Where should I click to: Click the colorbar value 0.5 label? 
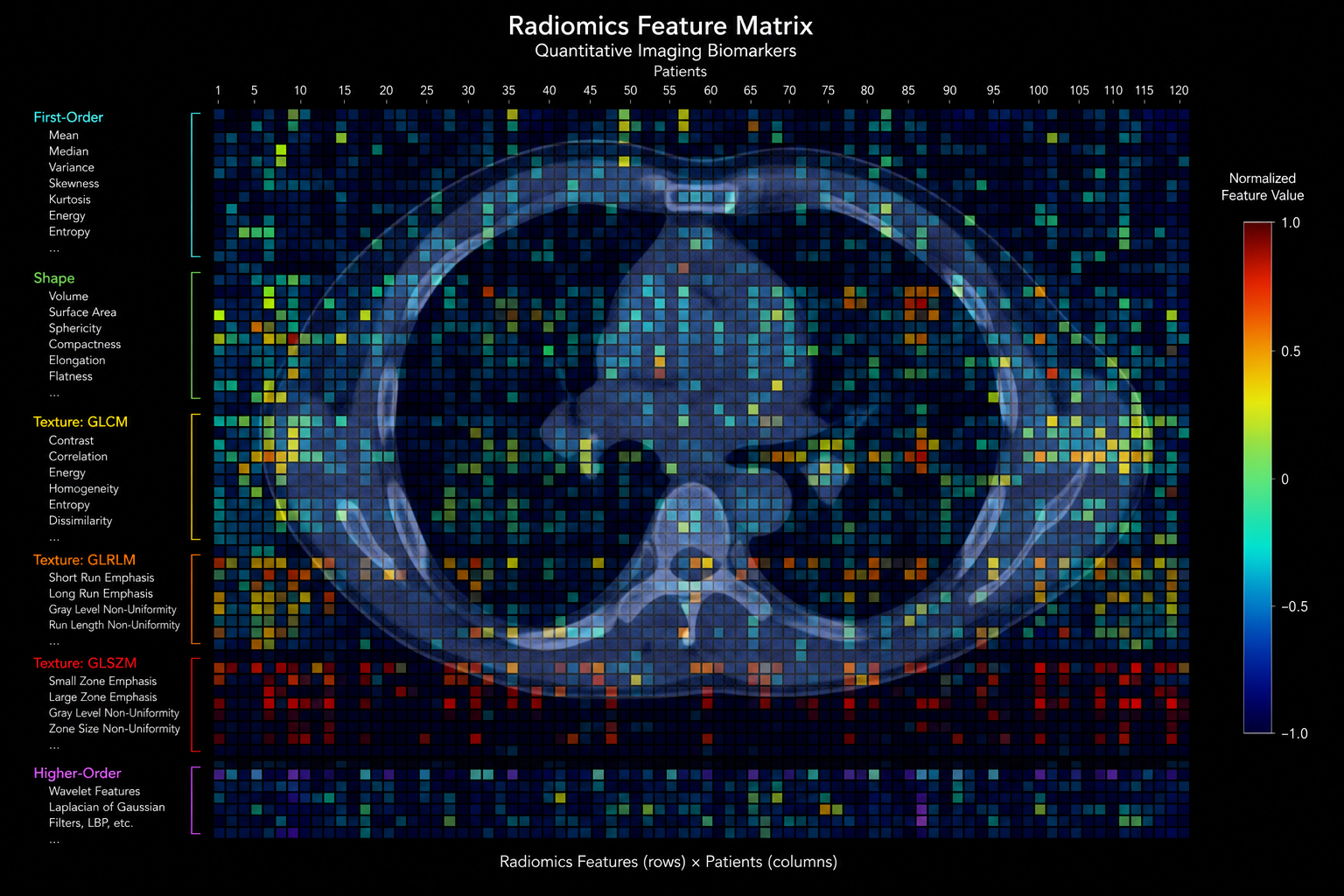(x=1291, y=352)
